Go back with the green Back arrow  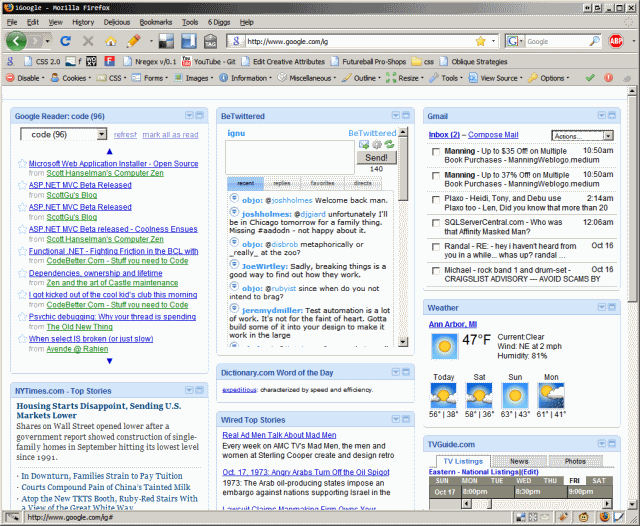click(16, 41)
